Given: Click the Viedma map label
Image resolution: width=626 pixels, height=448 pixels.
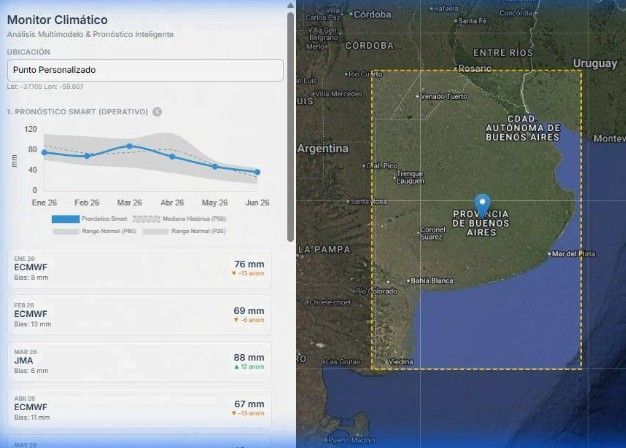Looking at the screenshot, I should coord(401,362).
